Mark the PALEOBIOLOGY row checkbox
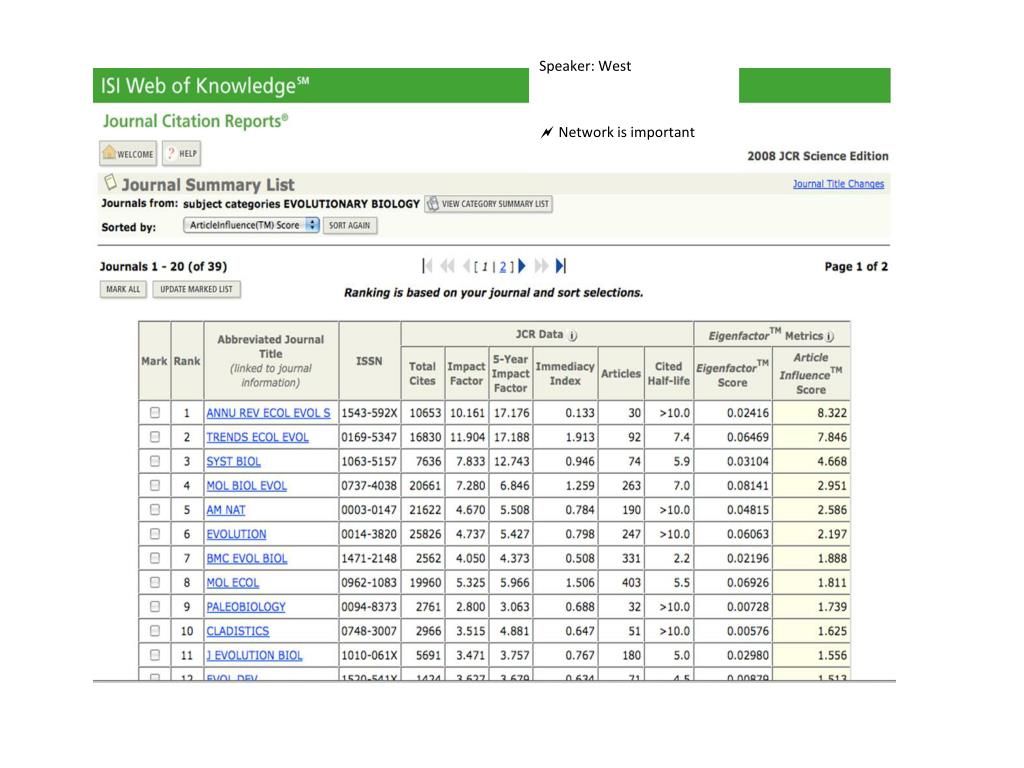Viewport: 1024px width, 768px height. (155, 607)
